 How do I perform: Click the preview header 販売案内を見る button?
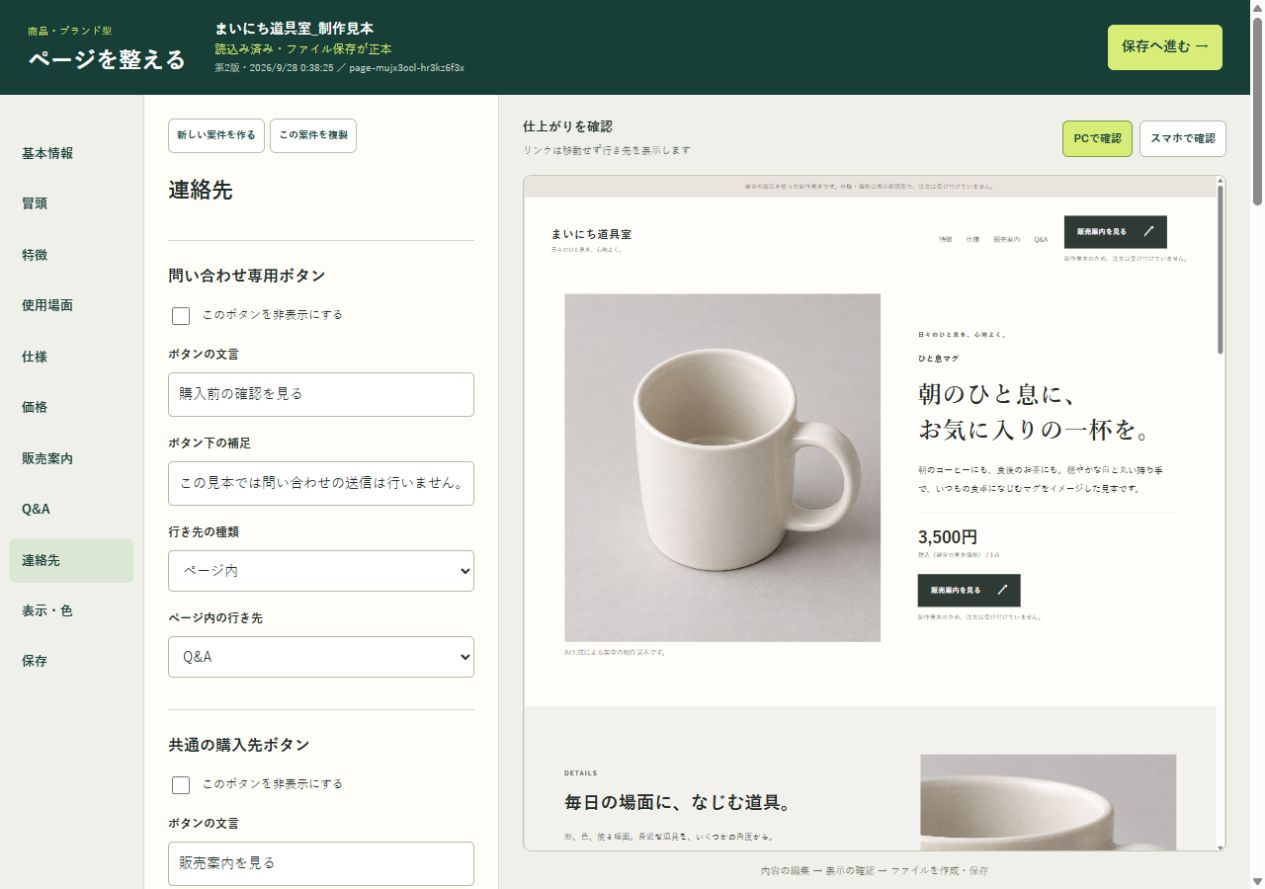click(1115, 232)
